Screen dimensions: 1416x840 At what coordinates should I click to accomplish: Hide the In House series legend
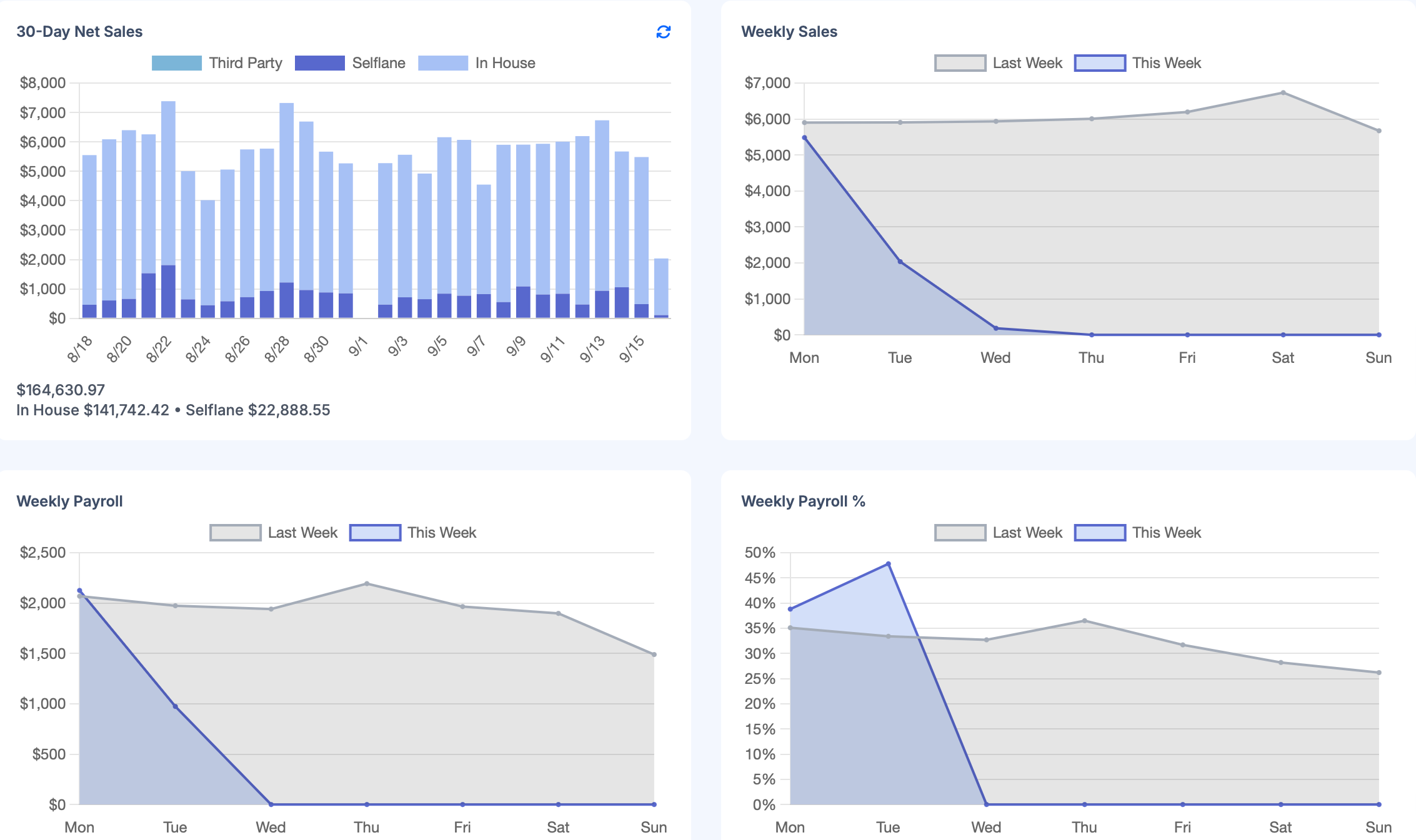pyautogui.click(x=442, y=63)
